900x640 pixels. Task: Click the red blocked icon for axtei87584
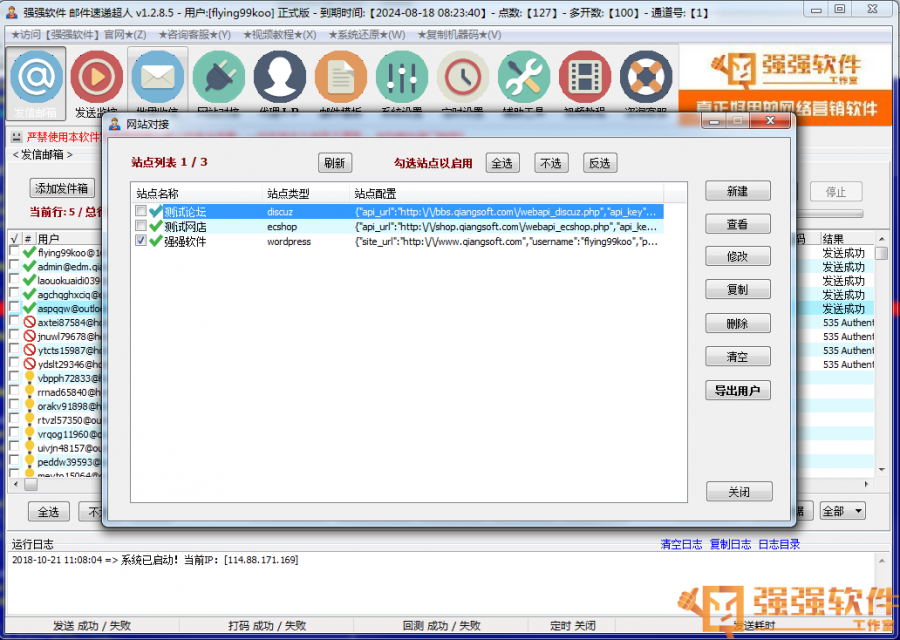coord(29,322)
